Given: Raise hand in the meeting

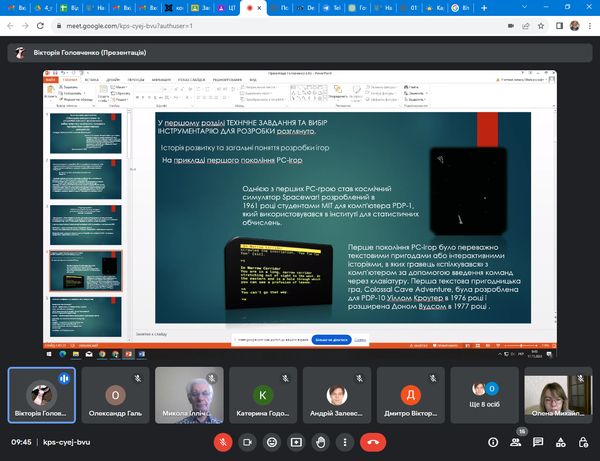Looking at the screenshot, I should [321, 441].
